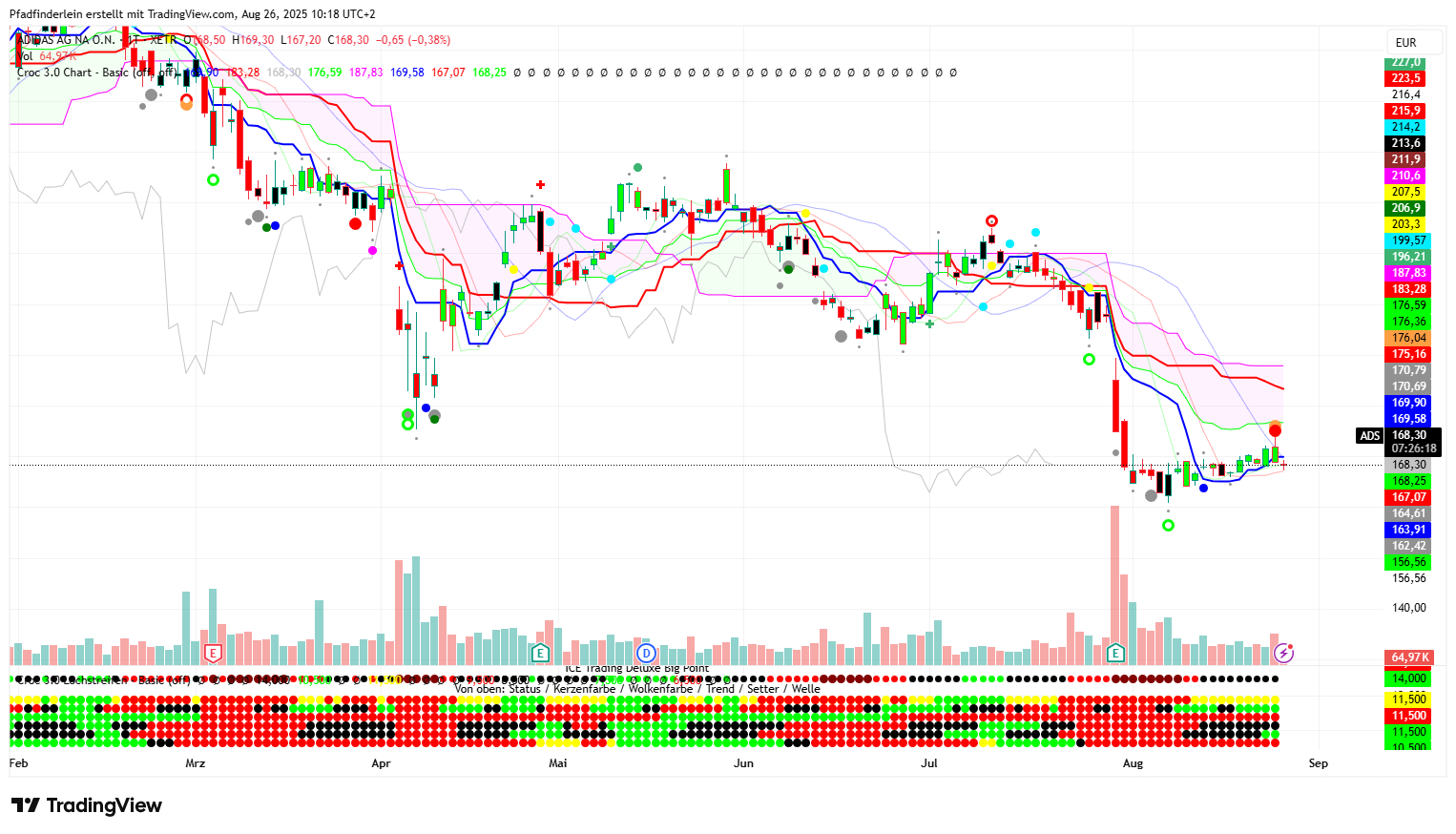This screenshot has height=834, width=1456.
Task: Click the purple lightning bolt event icon
Action: coord(1284,654)
